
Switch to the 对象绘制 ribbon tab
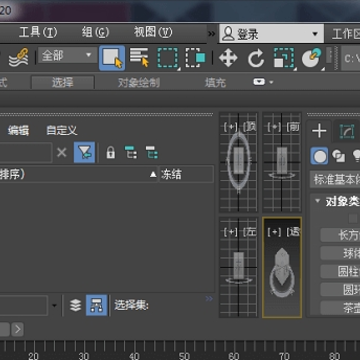(x=139, y=82)
